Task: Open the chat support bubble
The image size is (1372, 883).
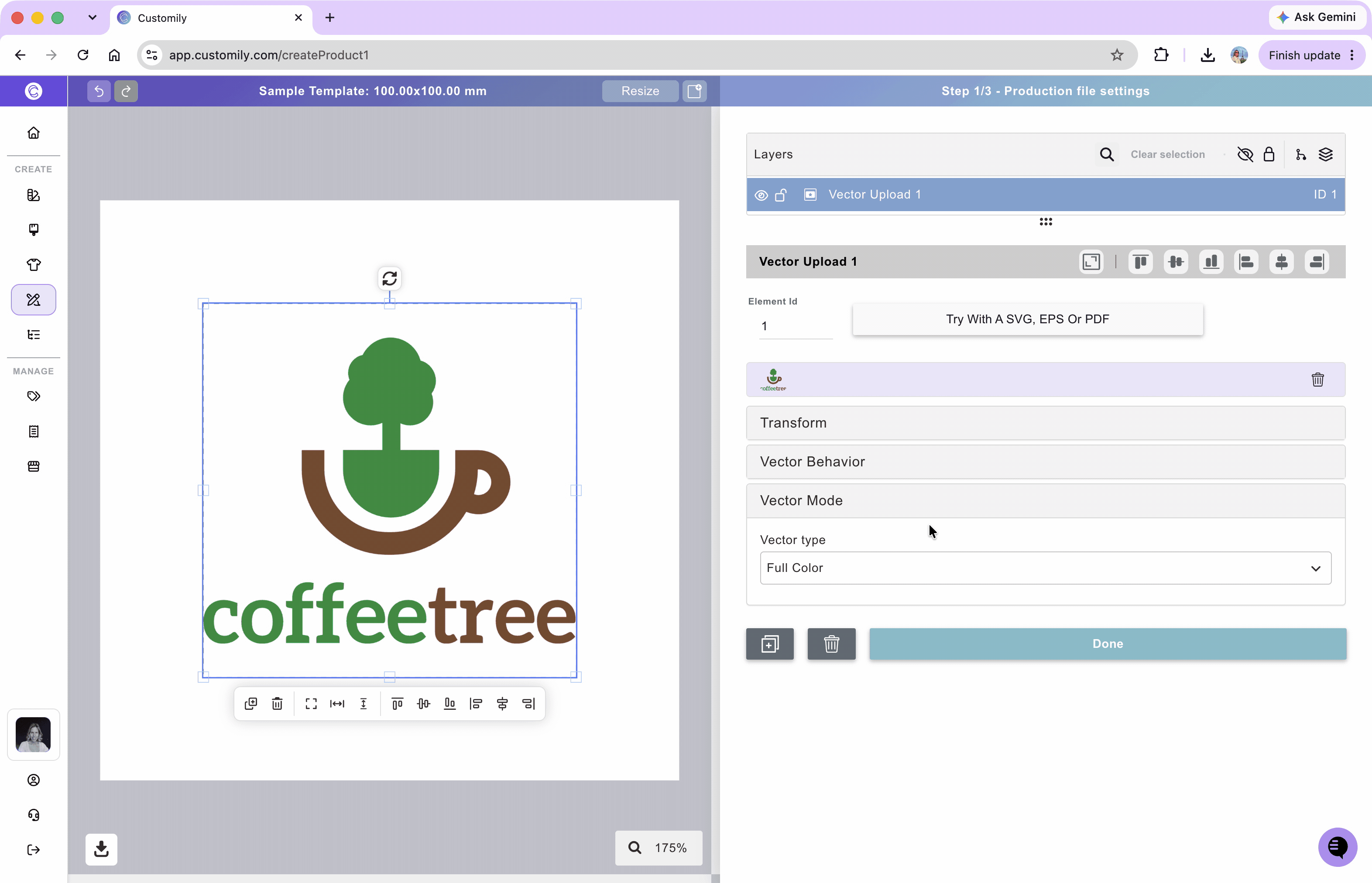Action: point(1338,847)
